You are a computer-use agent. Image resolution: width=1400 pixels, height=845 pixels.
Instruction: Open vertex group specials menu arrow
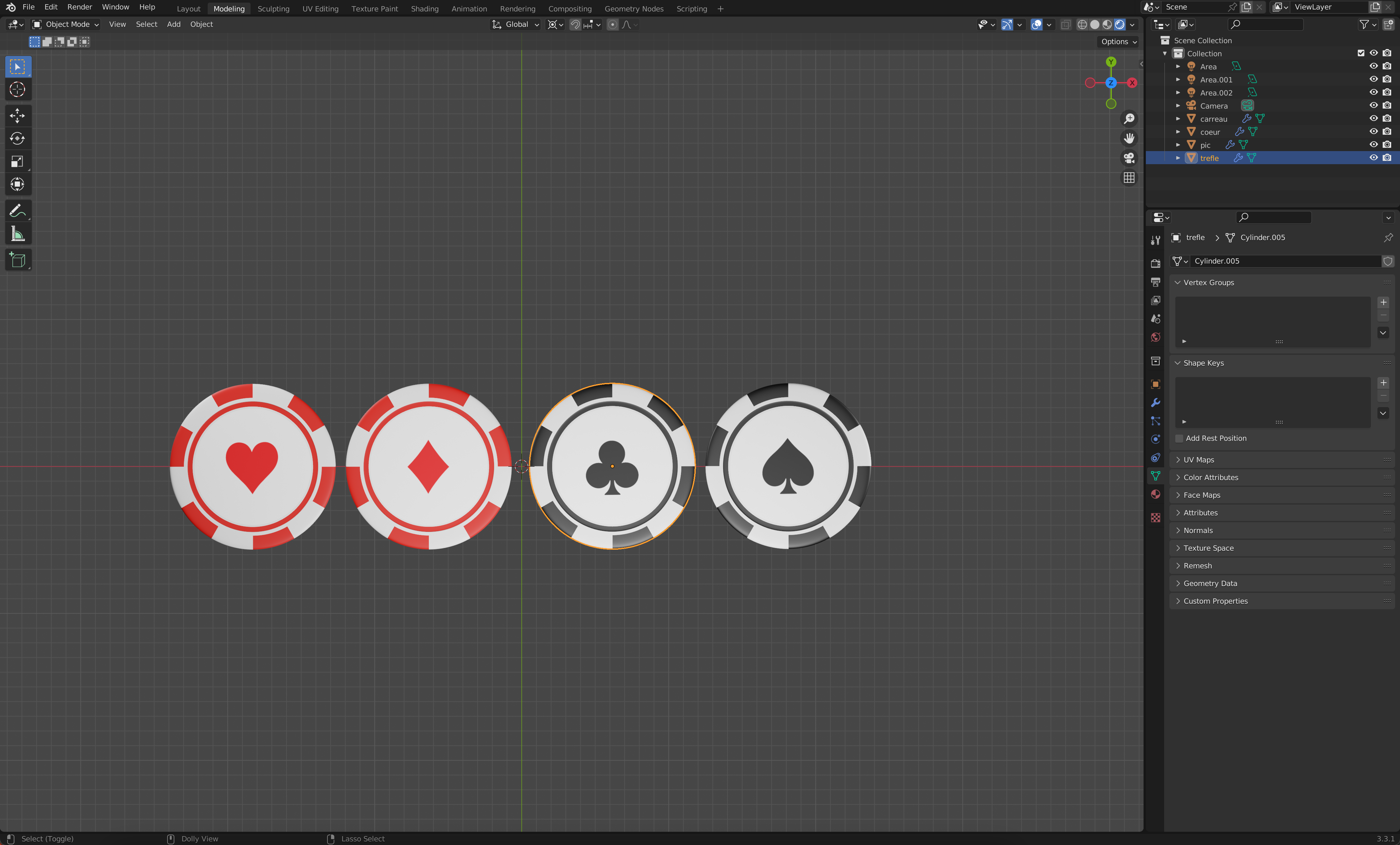click(1384, 333)
